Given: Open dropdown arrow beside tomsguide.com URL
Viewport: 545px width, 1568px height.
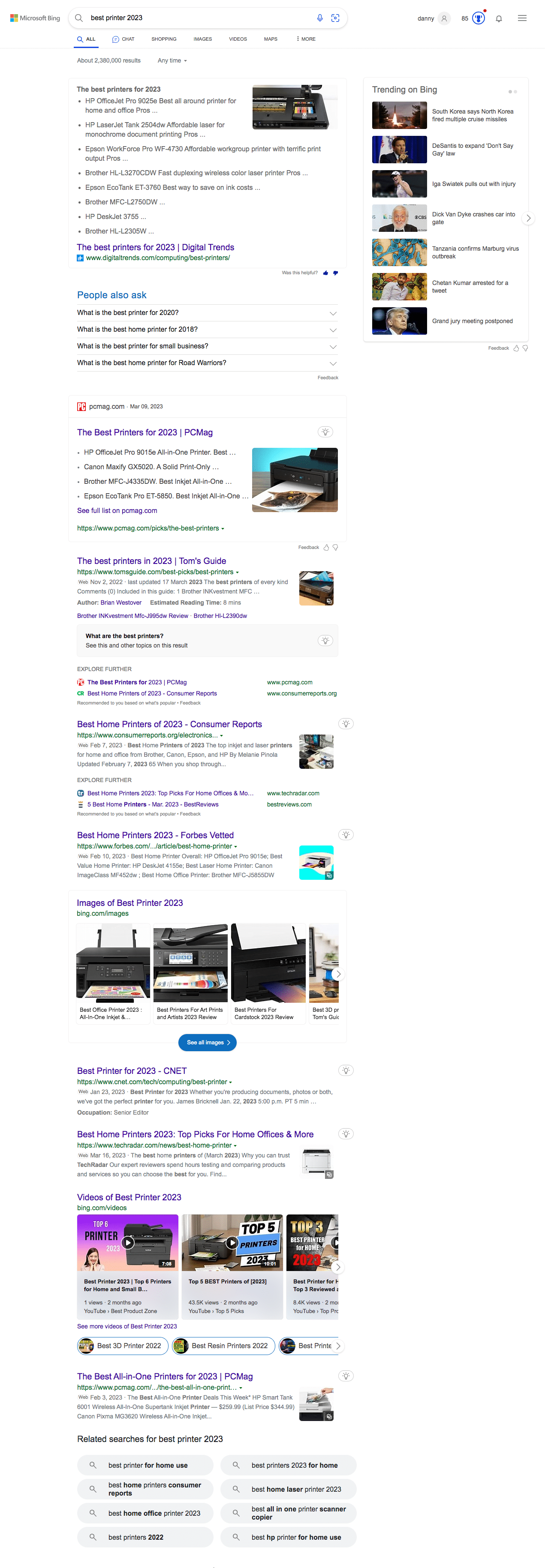Looking at the screenshot, I should 238,572.
